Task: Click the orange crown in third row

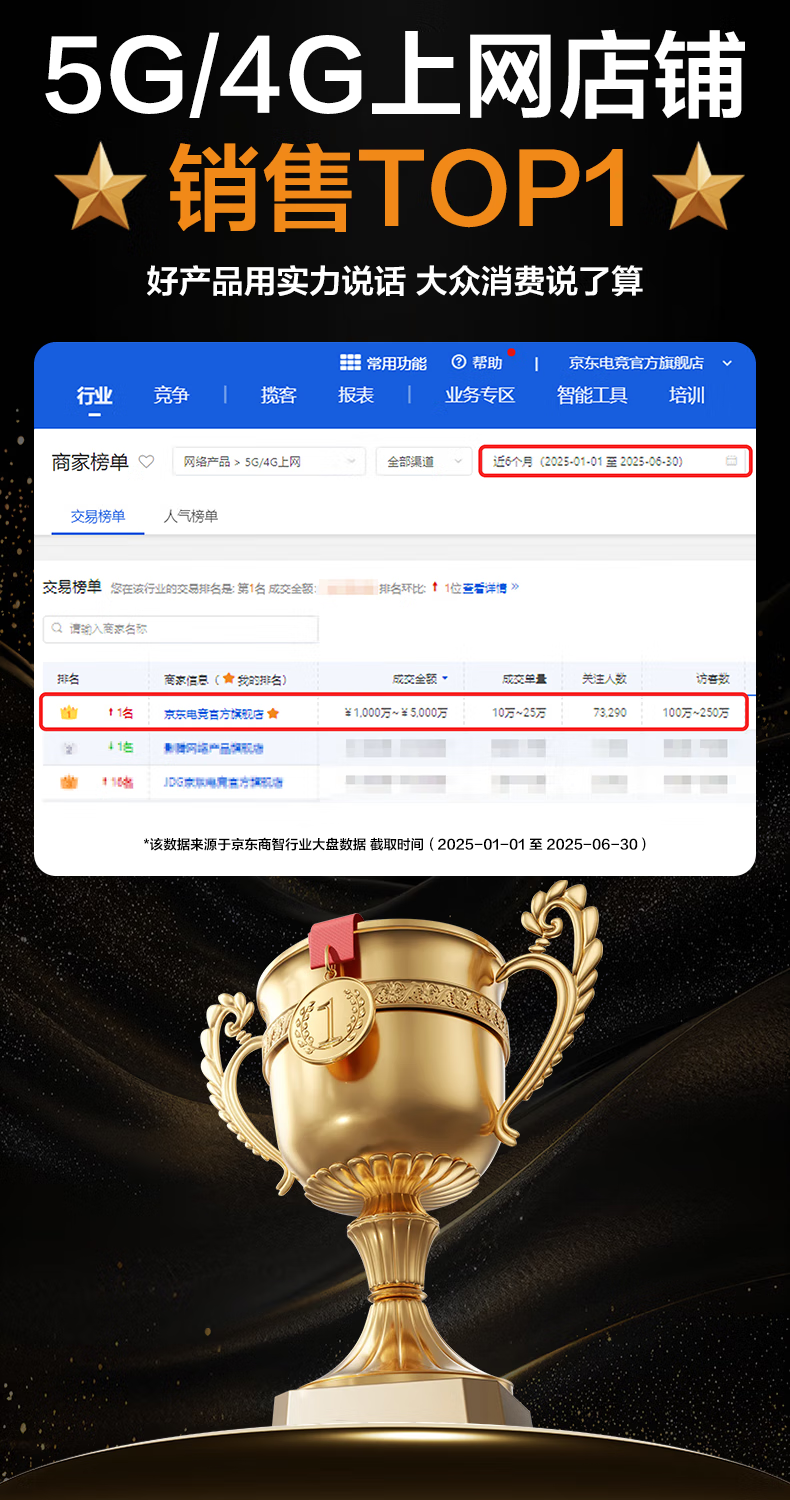Action: [x=69, y=782]
